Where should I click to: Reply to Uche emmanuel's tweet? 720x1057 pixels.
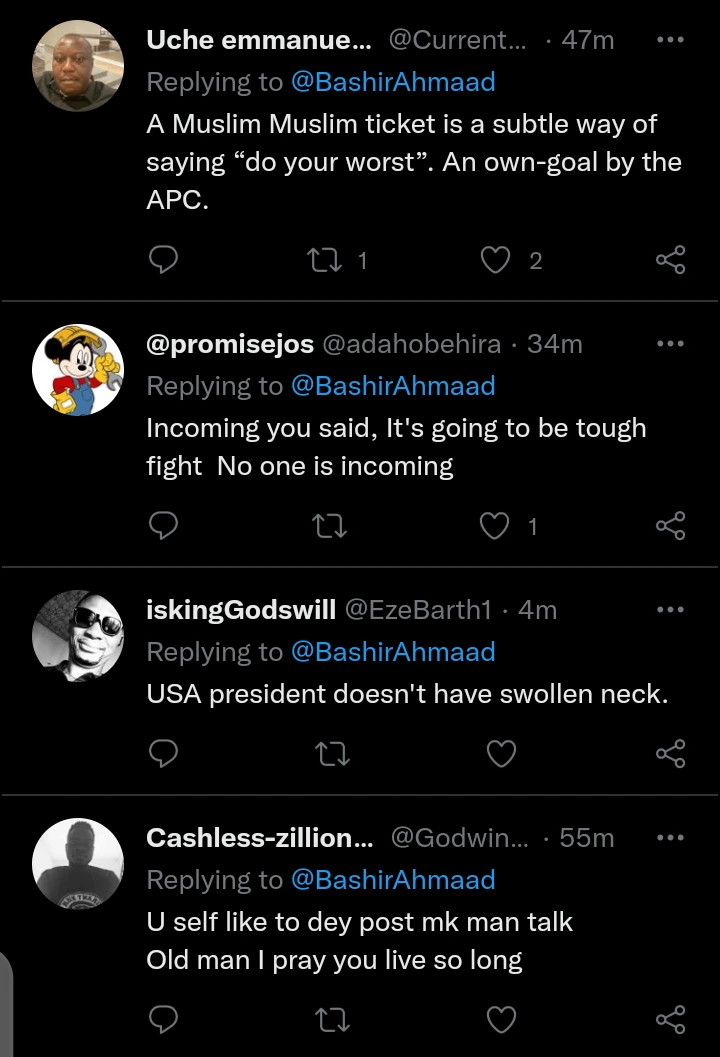pyautogui.click(x=163, y=261)
